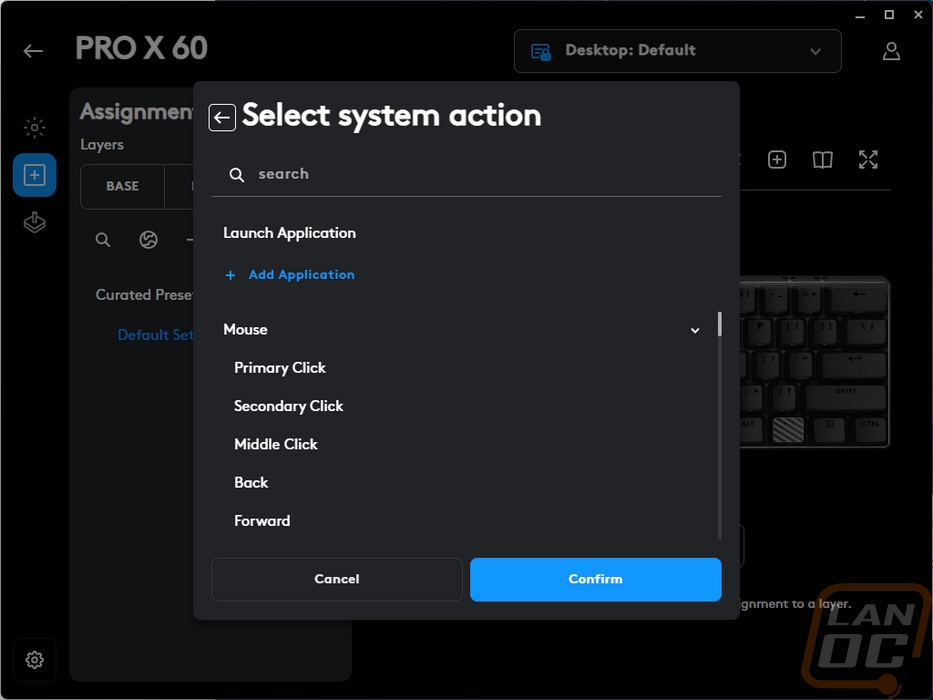
Task: Open the game mode joystick sidebar icon
Action: 35,222
